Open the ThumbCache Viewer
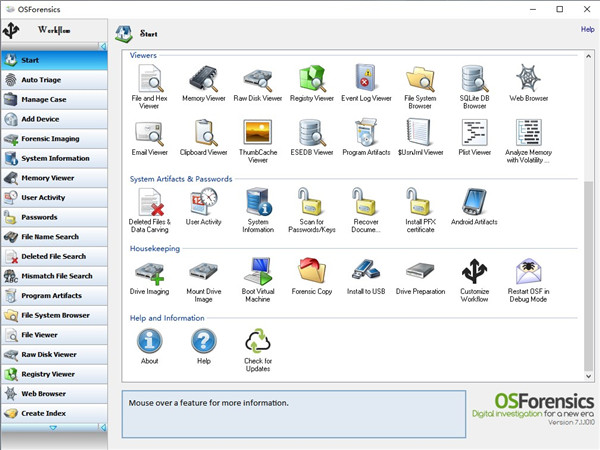The width and height of the screenshot is (600, 450). coord(258,132)
